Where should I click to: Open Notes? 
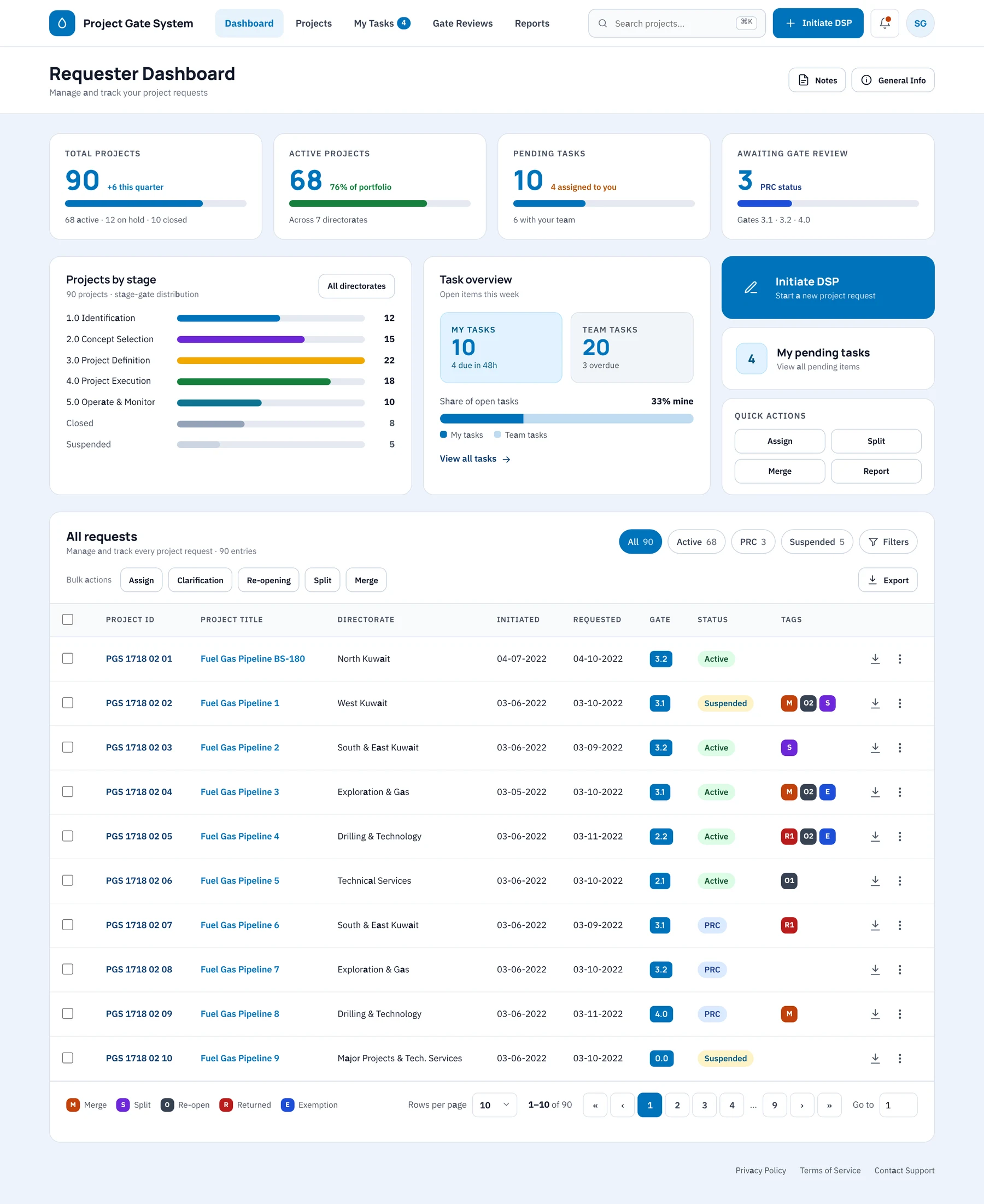(816, 80)
